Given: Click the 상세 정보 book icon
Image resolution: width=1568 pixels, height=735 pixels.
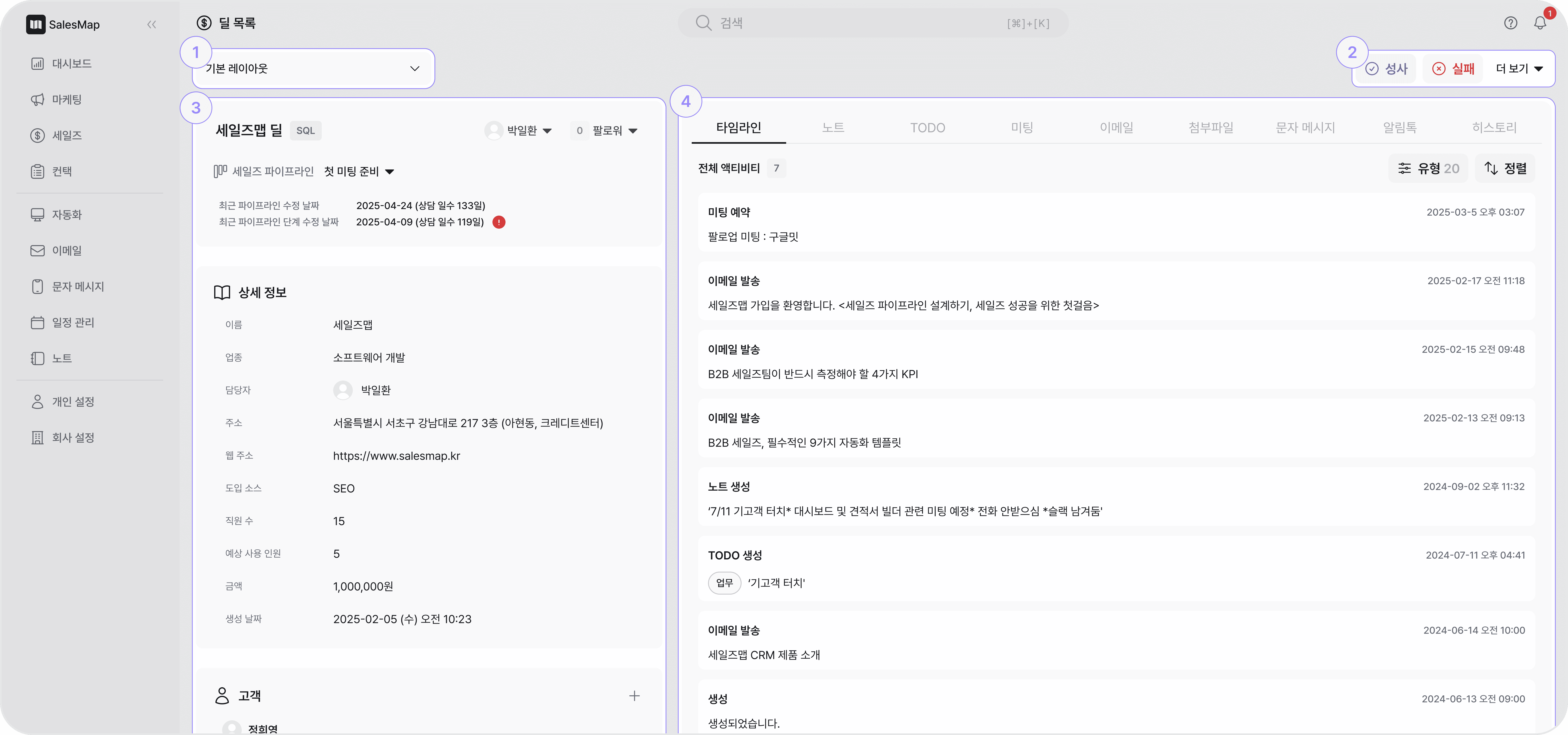Looking at the screenshot, I should (x=222, y=293).
